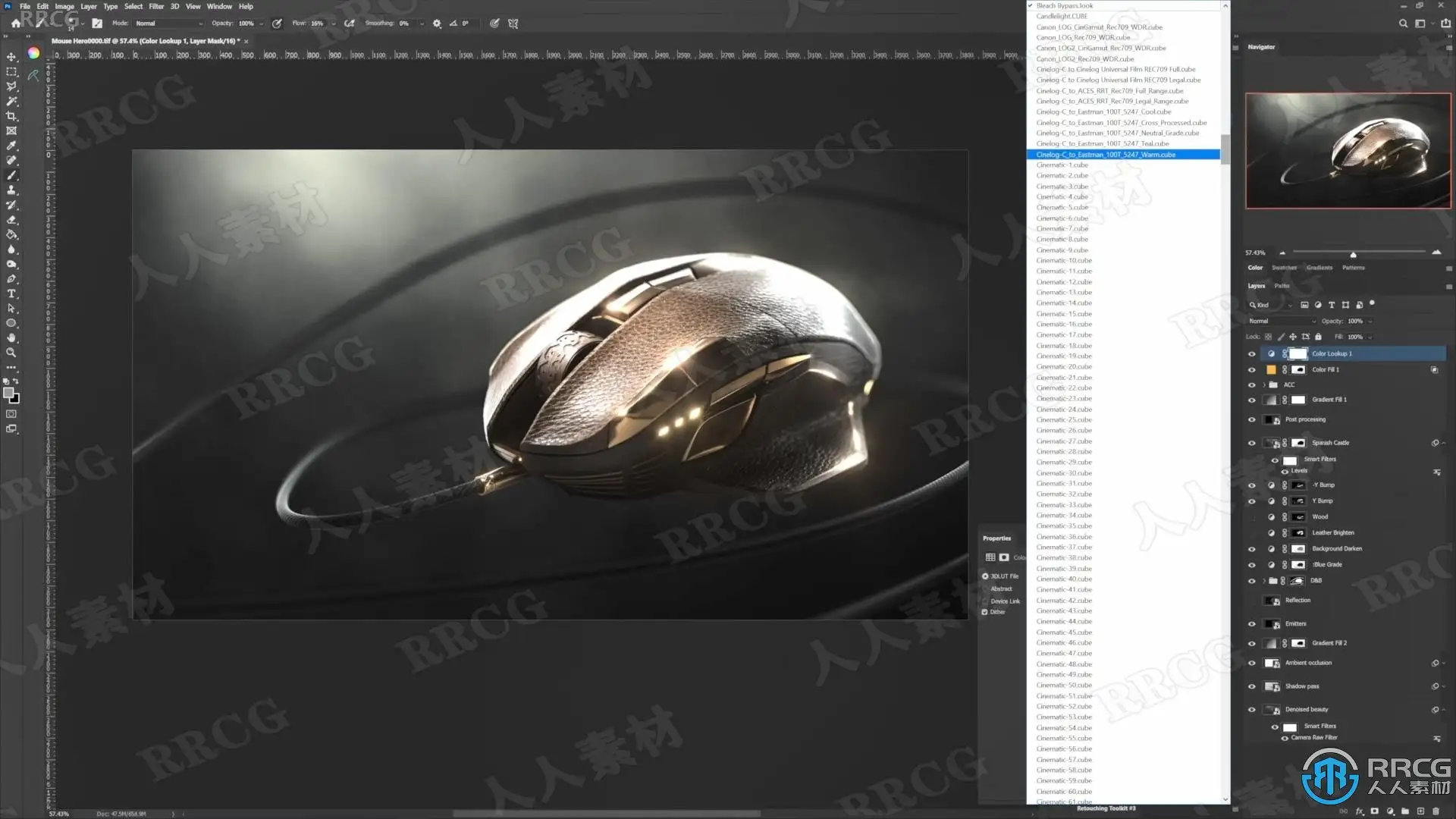Choose Candlelight.CUBE from LUT list
Image resolution: width=1456 pixels, height=819 pixels.
[1062, 17]
